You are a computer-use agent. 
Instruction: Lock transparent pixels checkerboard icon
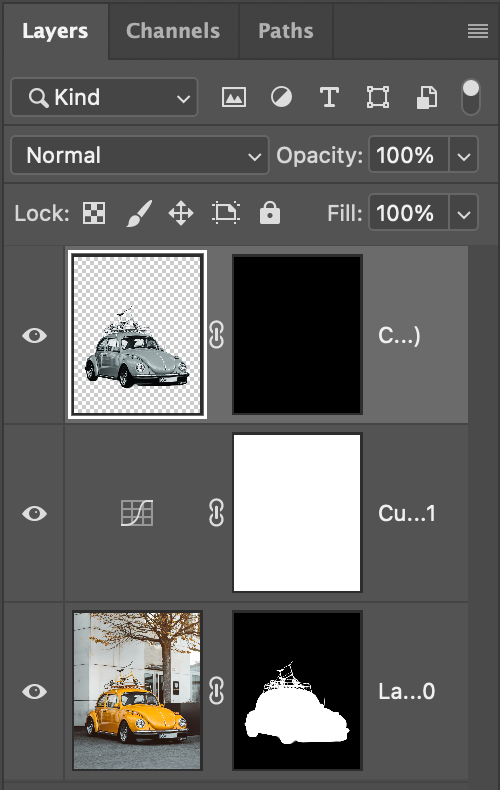pyautogui.click(x=94, y=213)
